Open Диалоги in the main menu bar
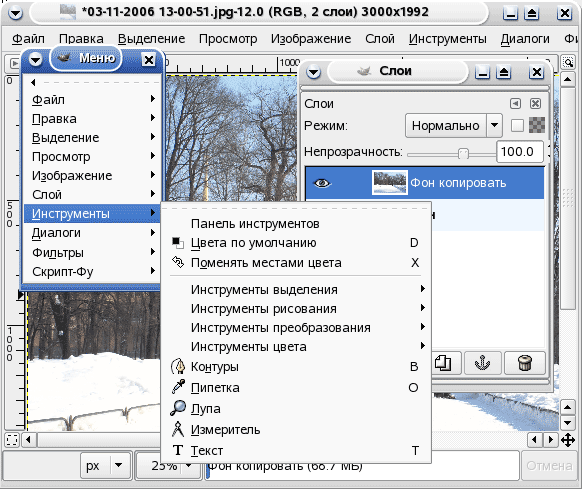Viewport: 582px width, 489px height. 525,39
